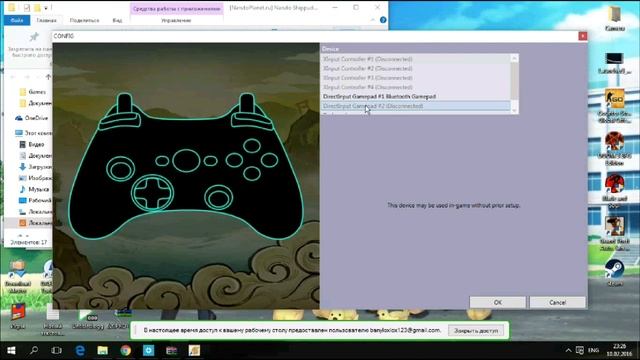This screenshot has height=360, width=640.
Task: Open Explorer help question mark icon
Action: pos(383,20)
